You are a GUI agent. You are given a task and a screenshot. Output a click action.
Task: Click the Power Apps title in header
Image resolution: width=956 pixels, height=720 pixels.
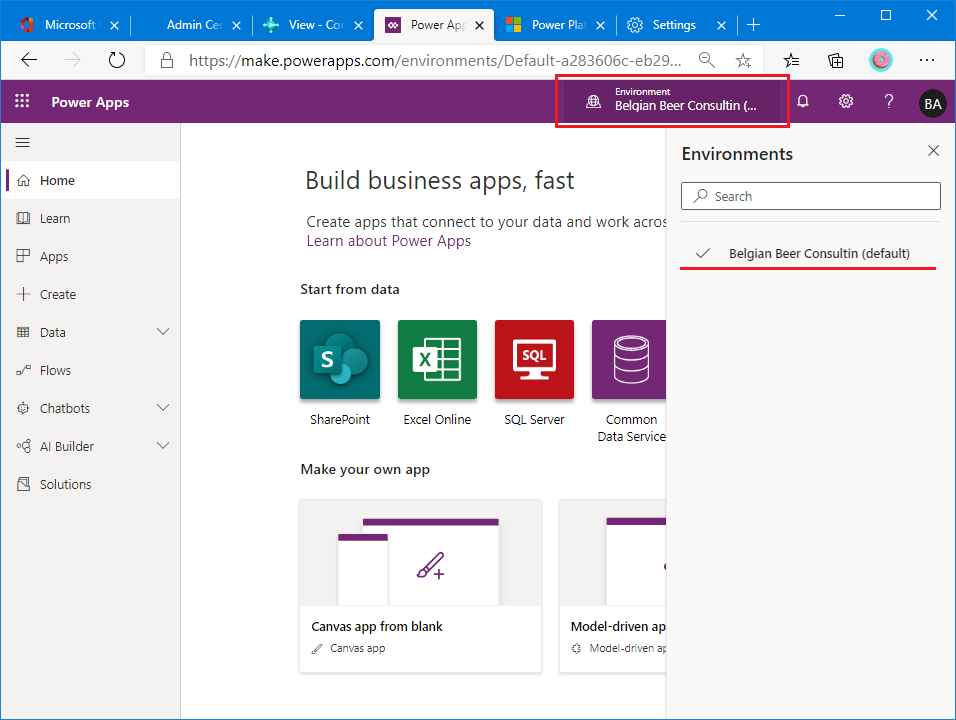click(90, 102)
